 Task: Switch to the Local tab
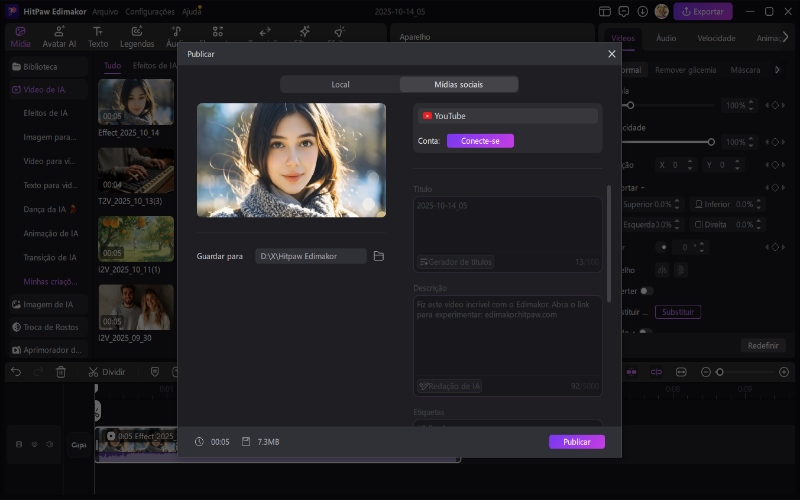340,84
